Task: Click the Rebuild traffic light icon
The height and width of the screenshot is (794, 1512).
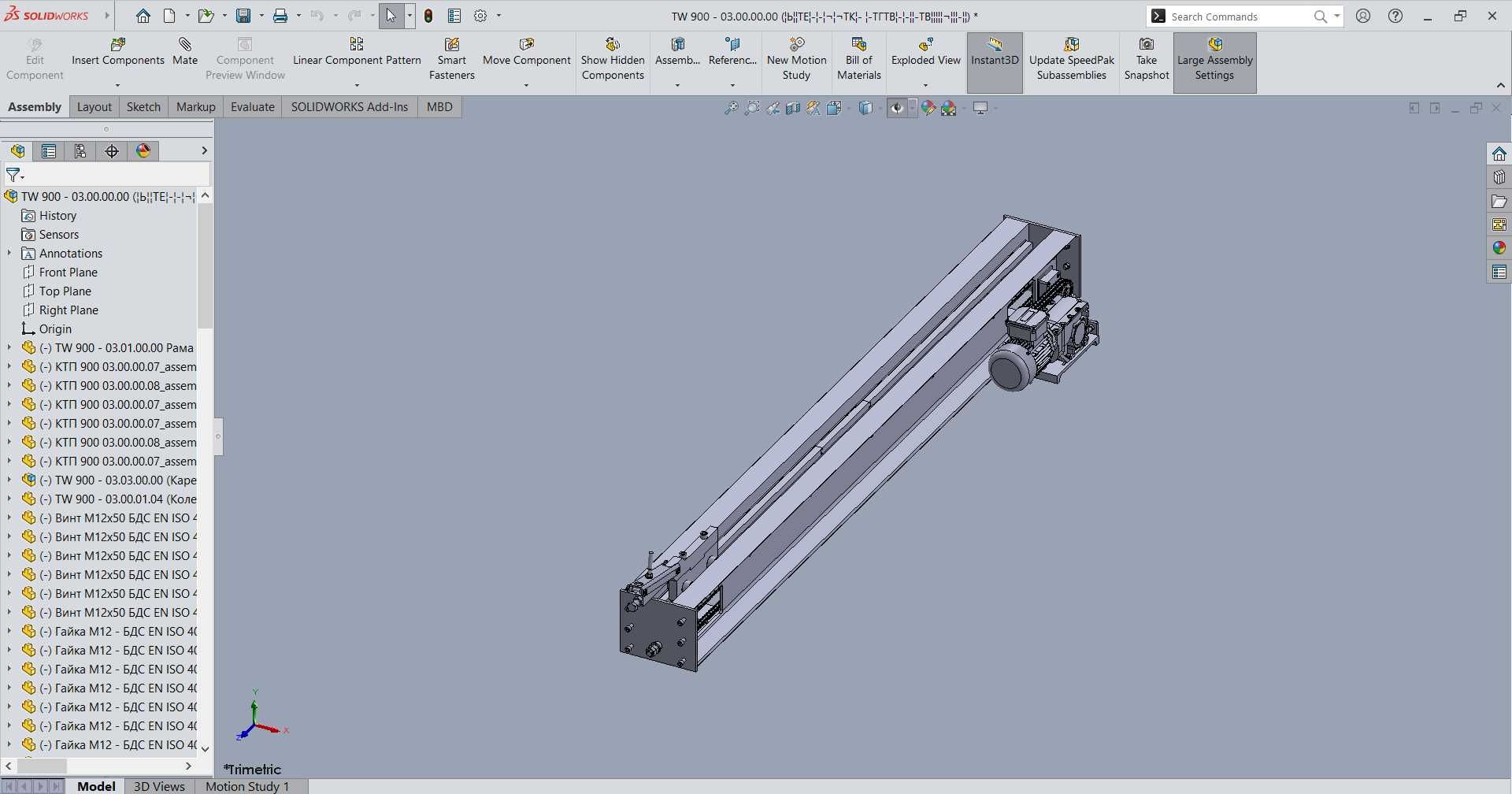Action: click(428, 16)
